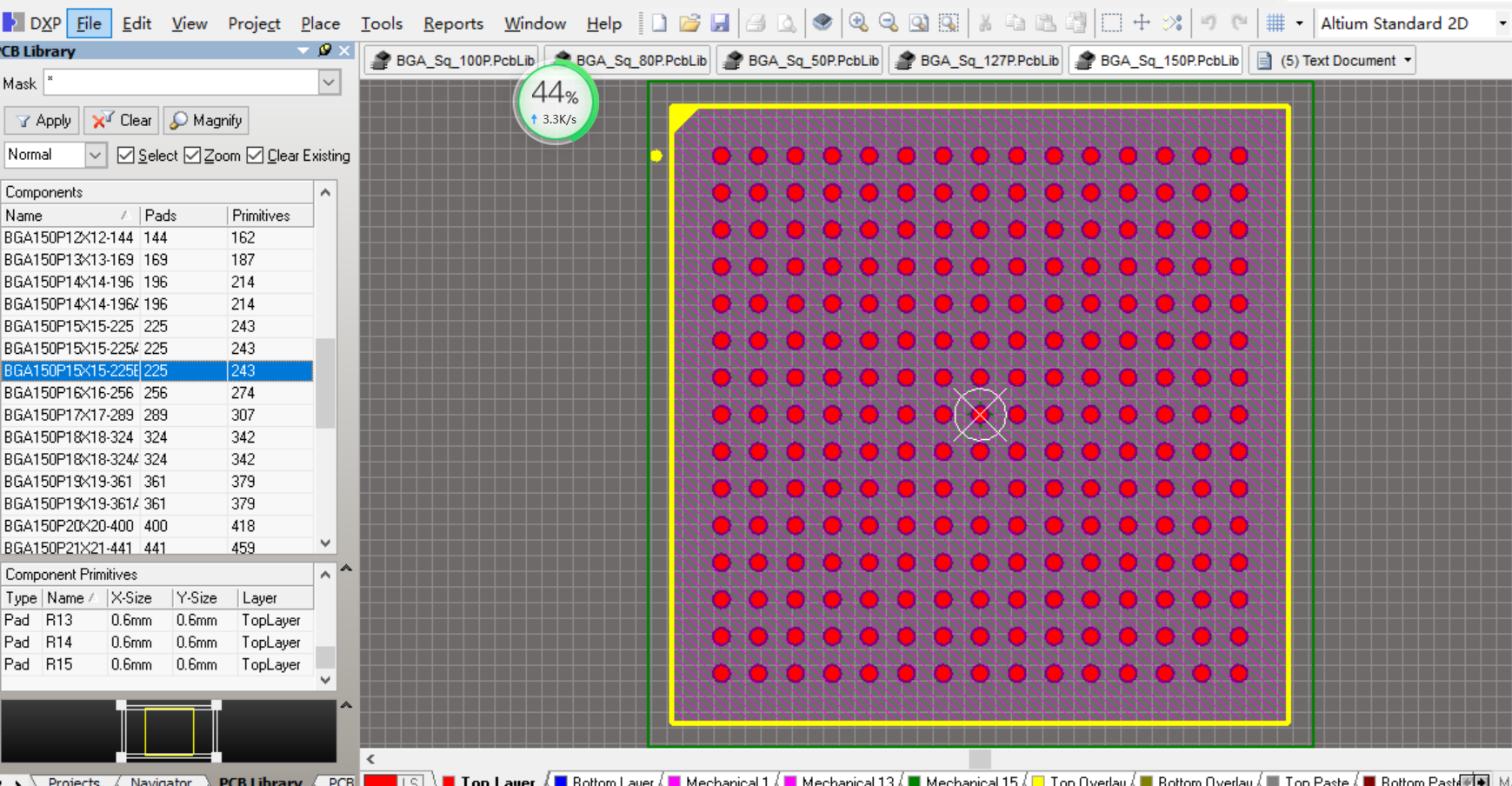Close the PCB Library panel
The height and width of the screenshot is (786, 1512).
344,50
